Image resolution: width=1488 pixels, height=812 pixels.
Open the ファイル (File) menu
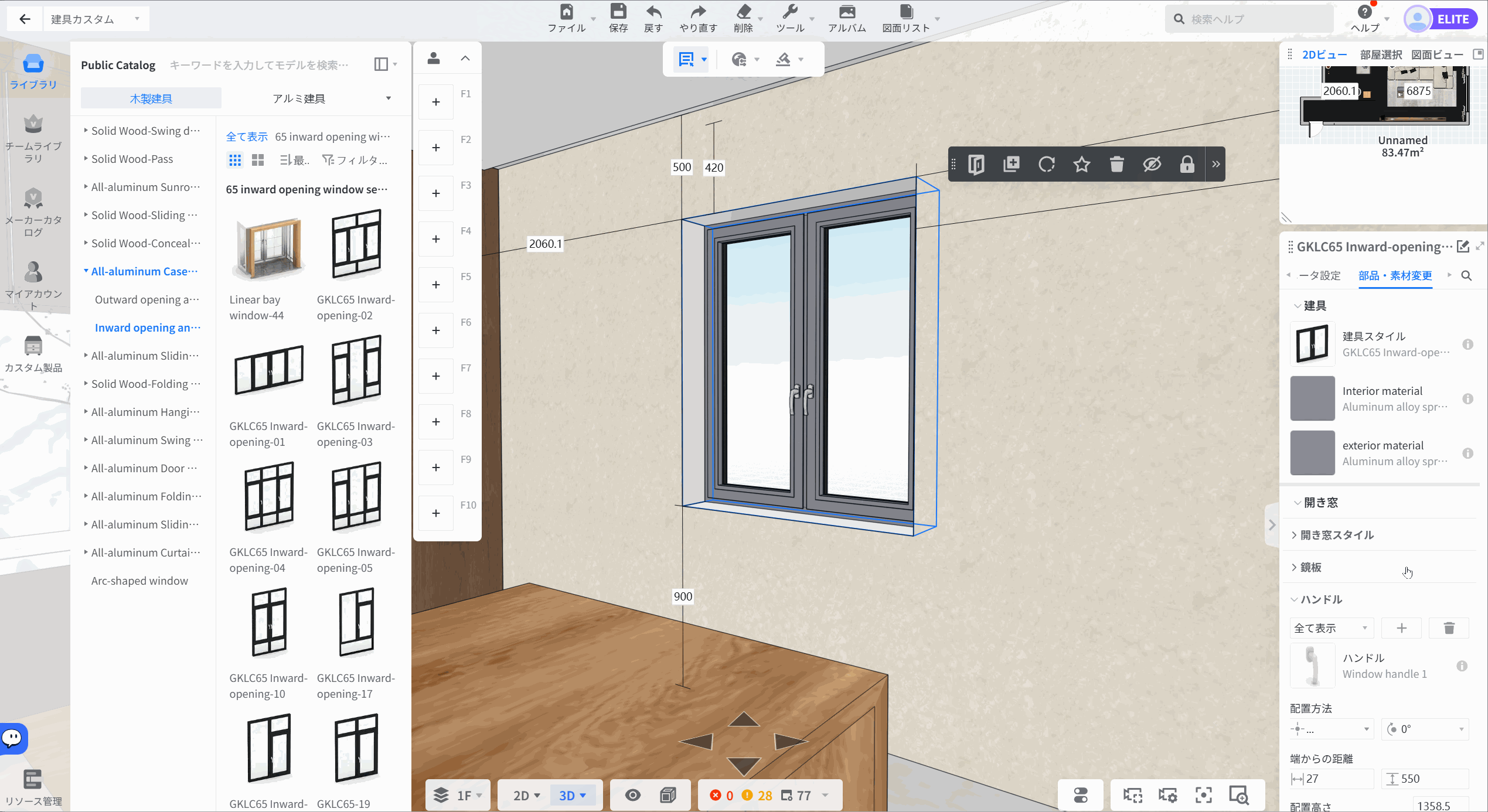click(x=567, y=19)
